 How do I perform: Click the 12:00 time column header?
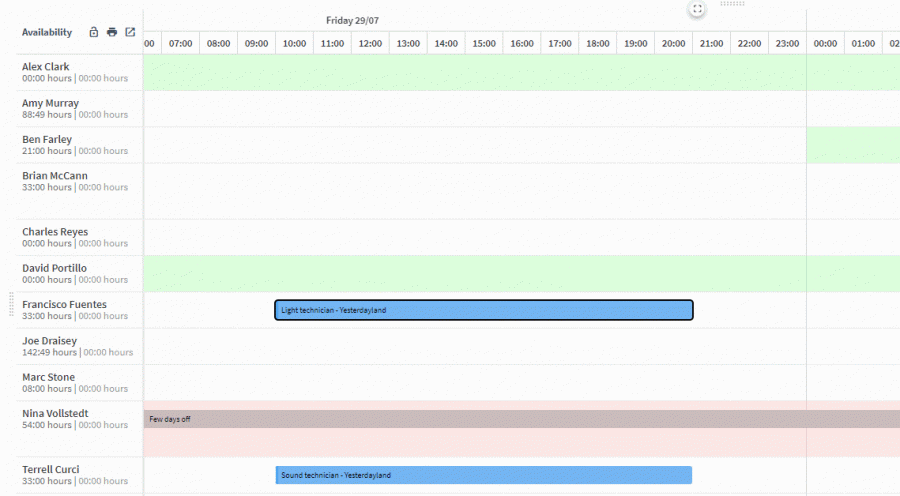point(370,44)
